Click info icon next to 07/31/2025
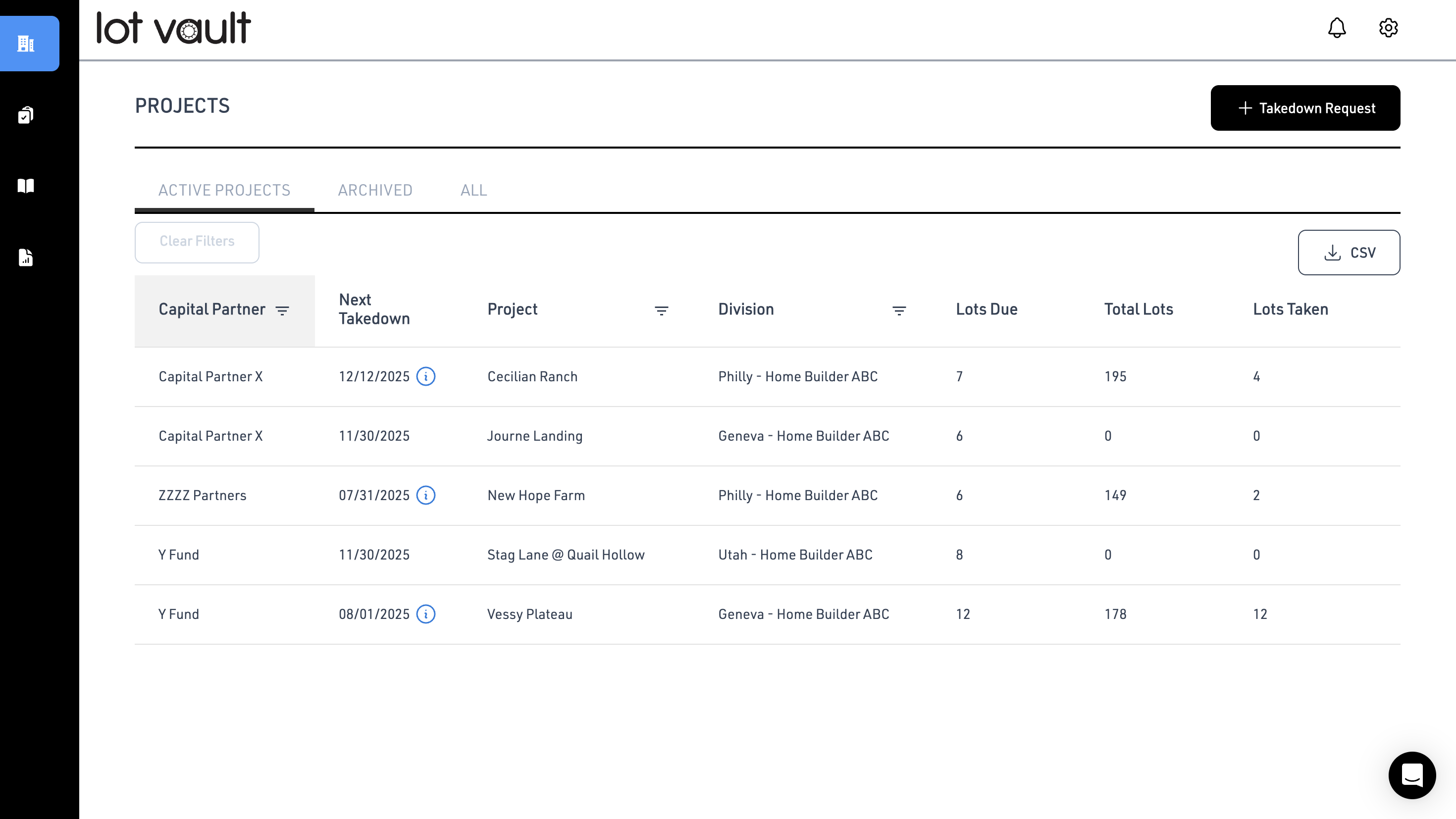 [x=425, y=495]
